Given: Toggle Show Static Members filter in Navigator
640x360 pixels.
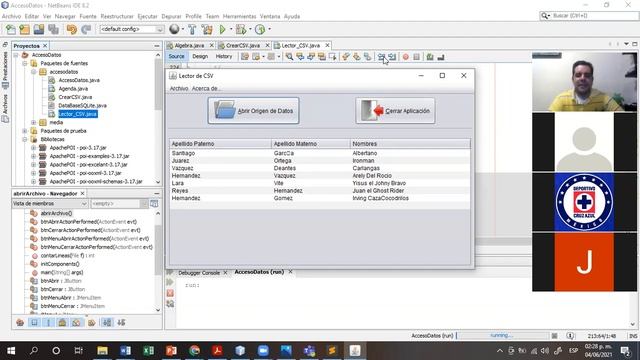Looking at the screenshot, I should click(x=48, y=322).
